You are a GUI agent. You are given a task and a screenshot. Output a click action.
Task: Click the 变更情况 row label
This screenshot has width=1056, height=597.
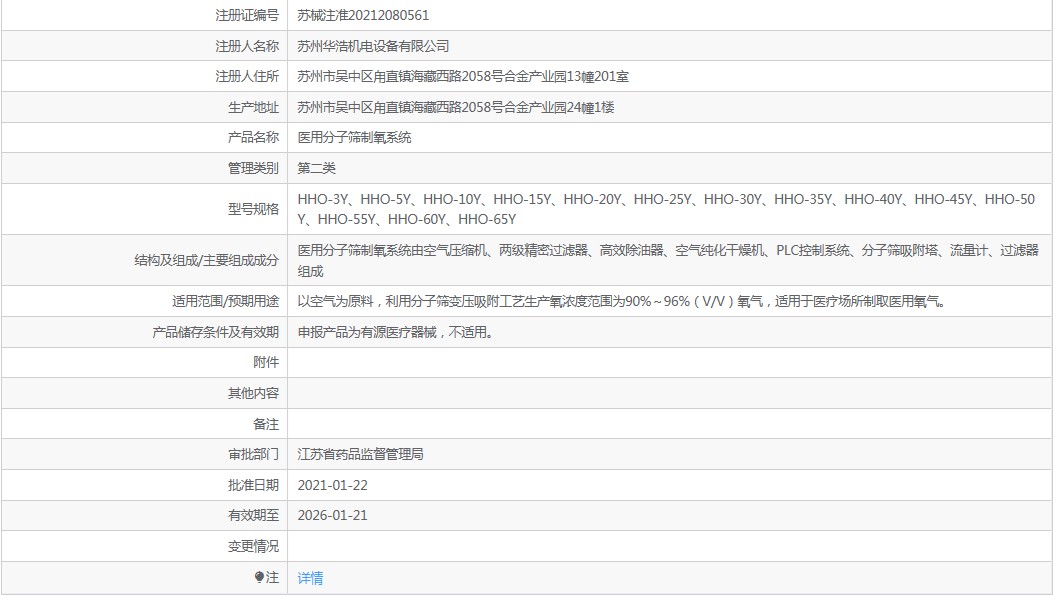[x=253, y=546]
